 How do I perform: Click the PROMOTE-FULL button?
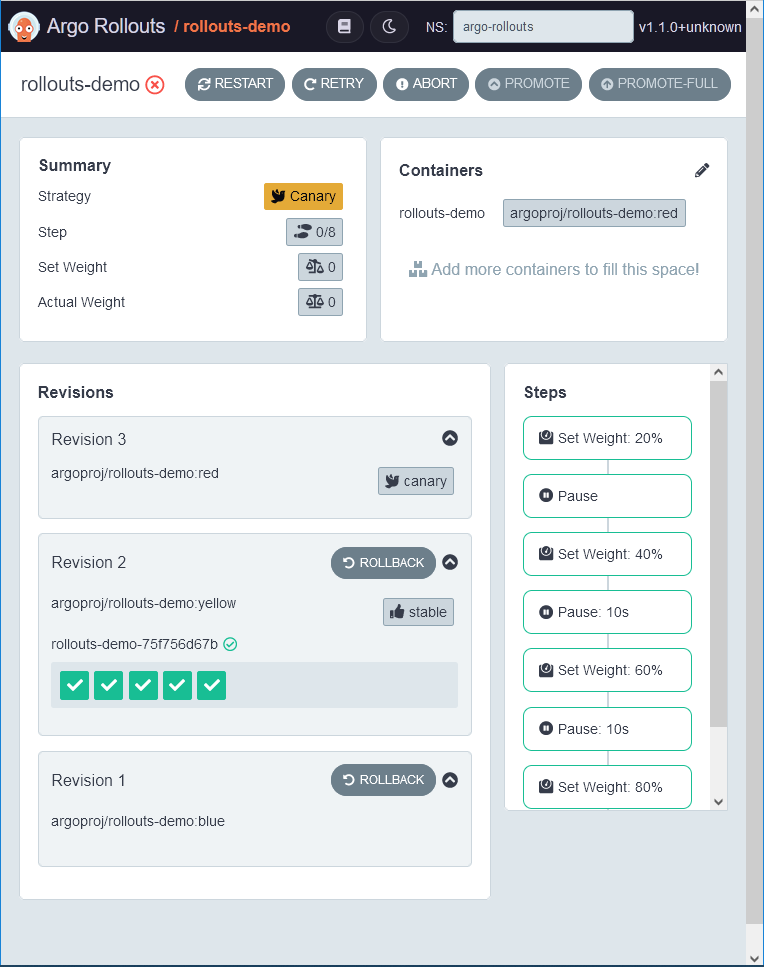pyautogui.click(x=660, y=84)
